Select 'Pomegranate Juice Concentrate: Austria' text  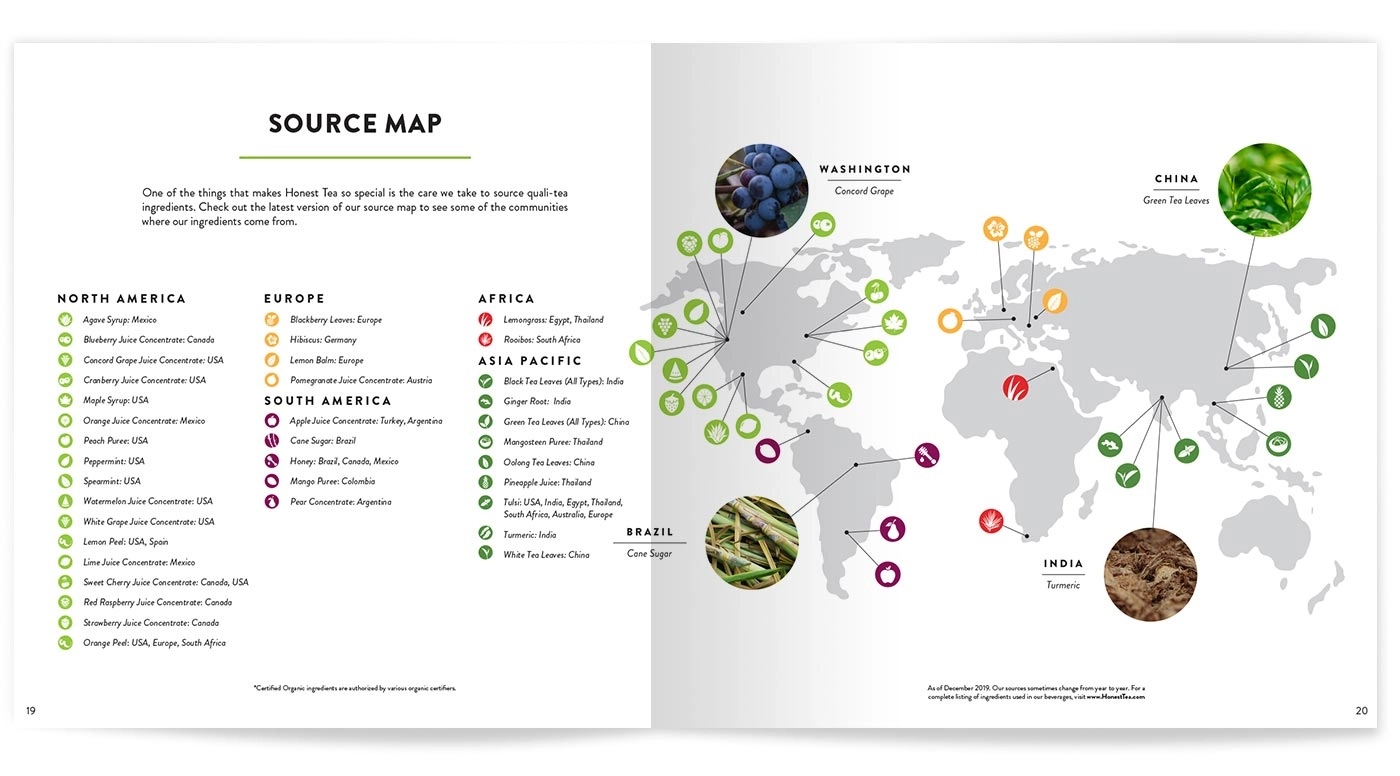tap(361, 380)
